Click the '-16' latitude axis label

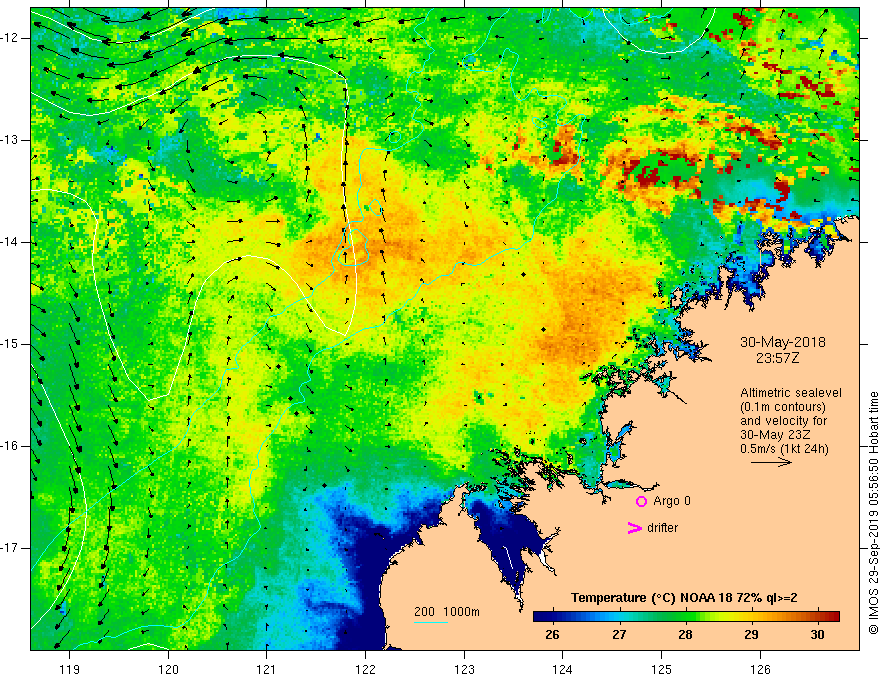click(x=10, y=446)
